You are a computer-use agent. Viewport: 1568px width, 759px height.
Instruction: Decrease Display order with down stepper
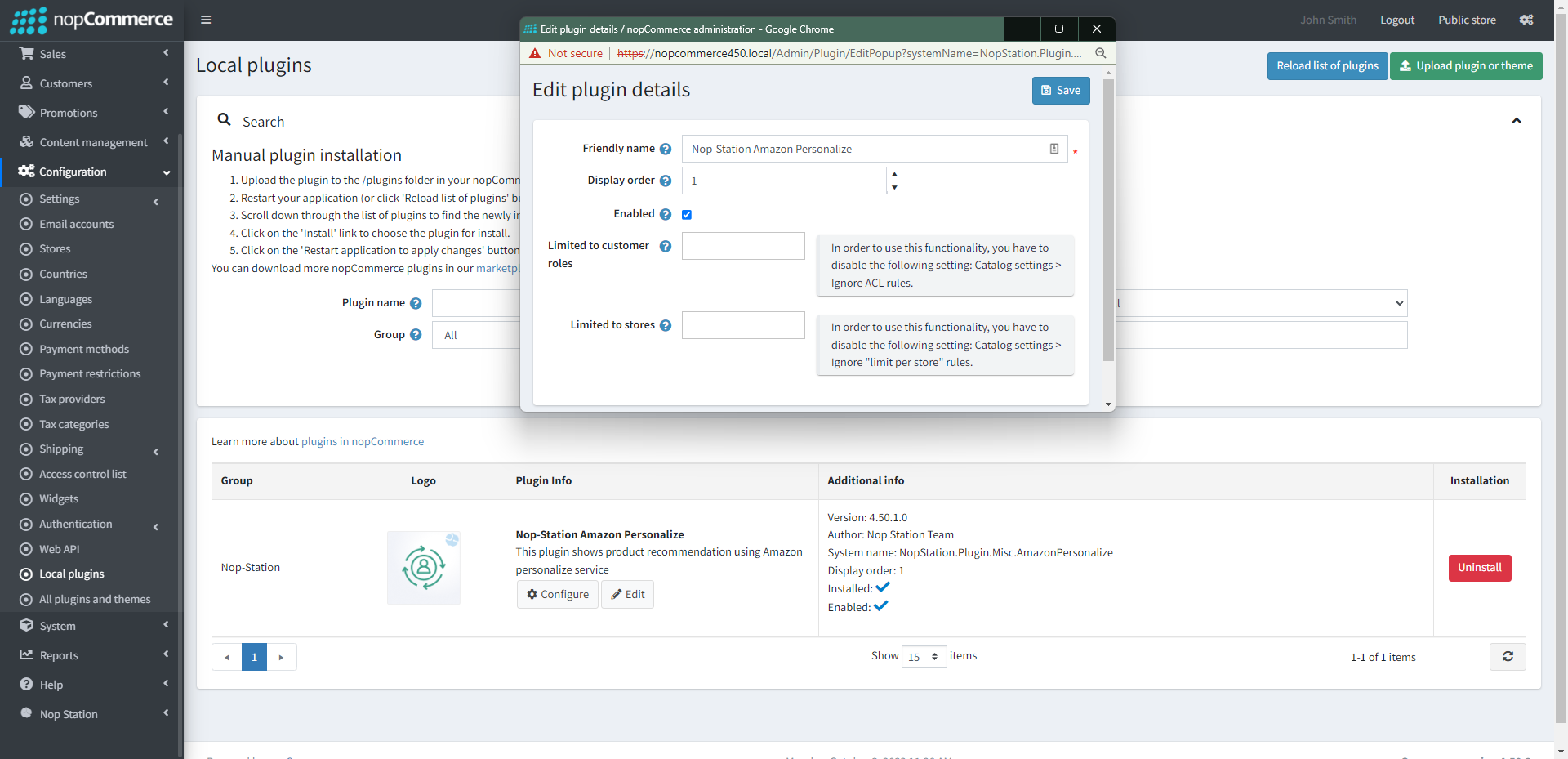894,188
